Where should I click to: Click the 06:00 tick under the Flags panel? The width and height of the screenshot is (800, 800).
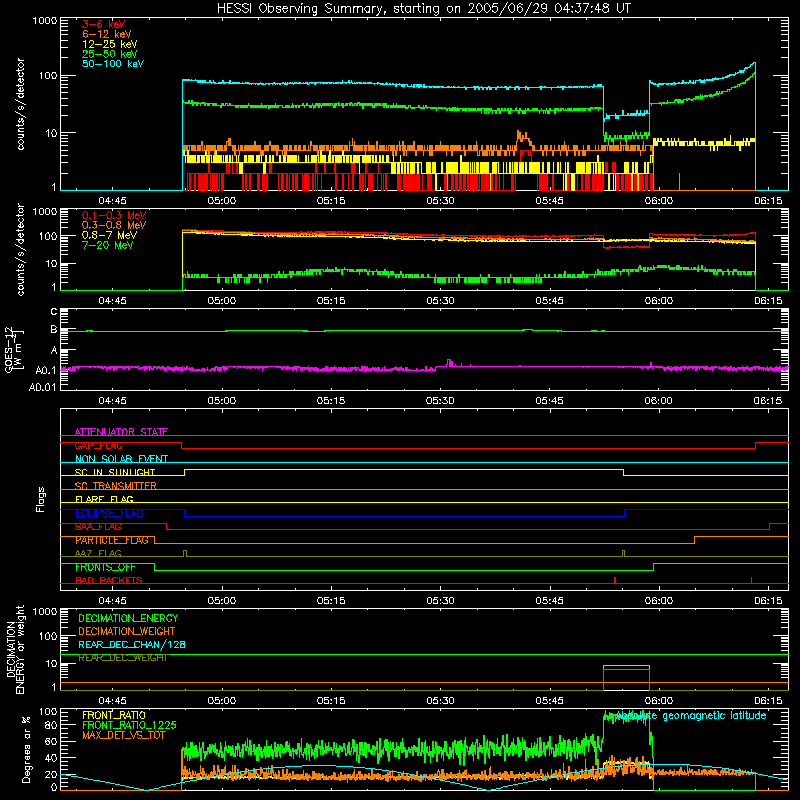click(659, 601)
